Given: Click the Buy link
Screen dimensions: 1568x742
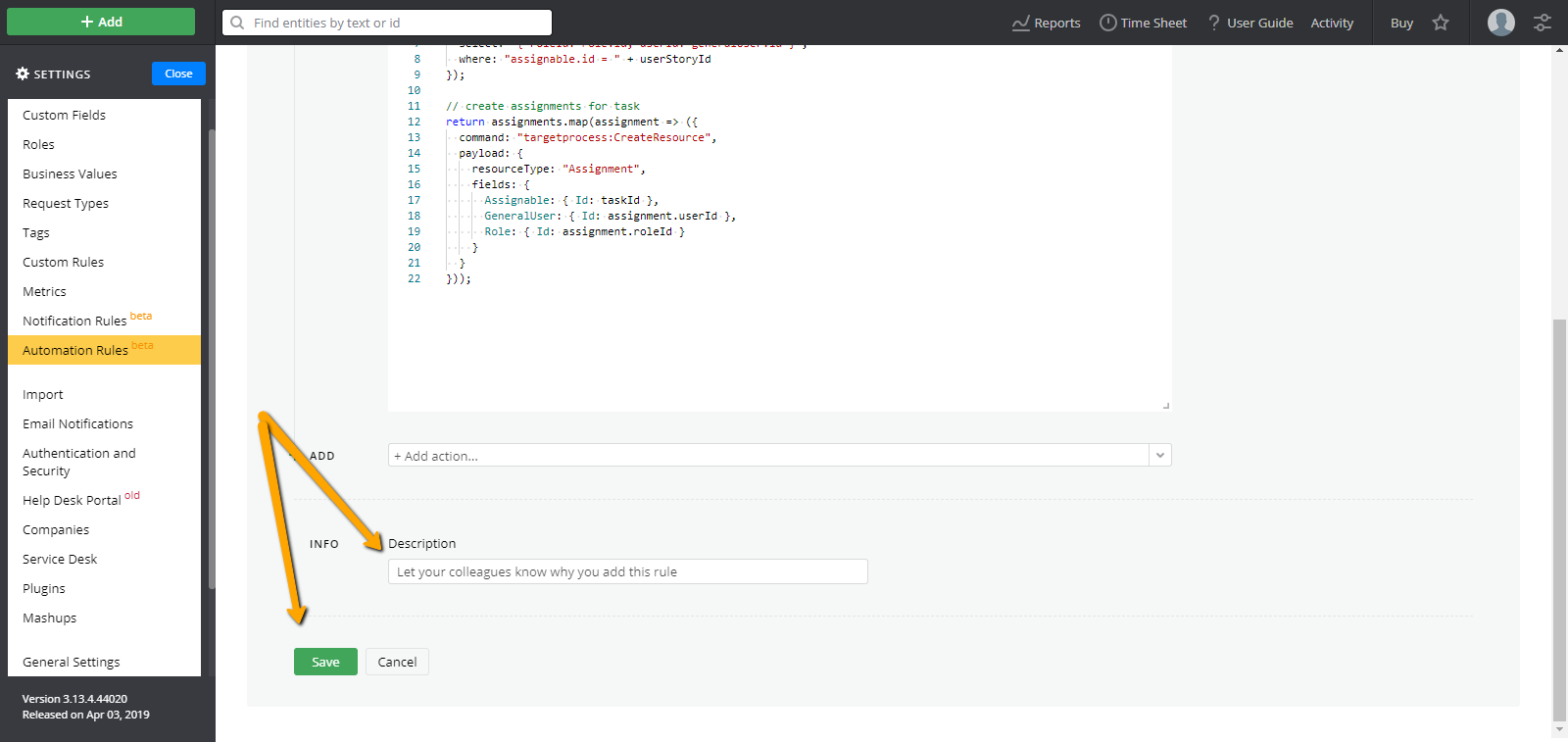Looking at the screenshot, I should (1401, 23).
